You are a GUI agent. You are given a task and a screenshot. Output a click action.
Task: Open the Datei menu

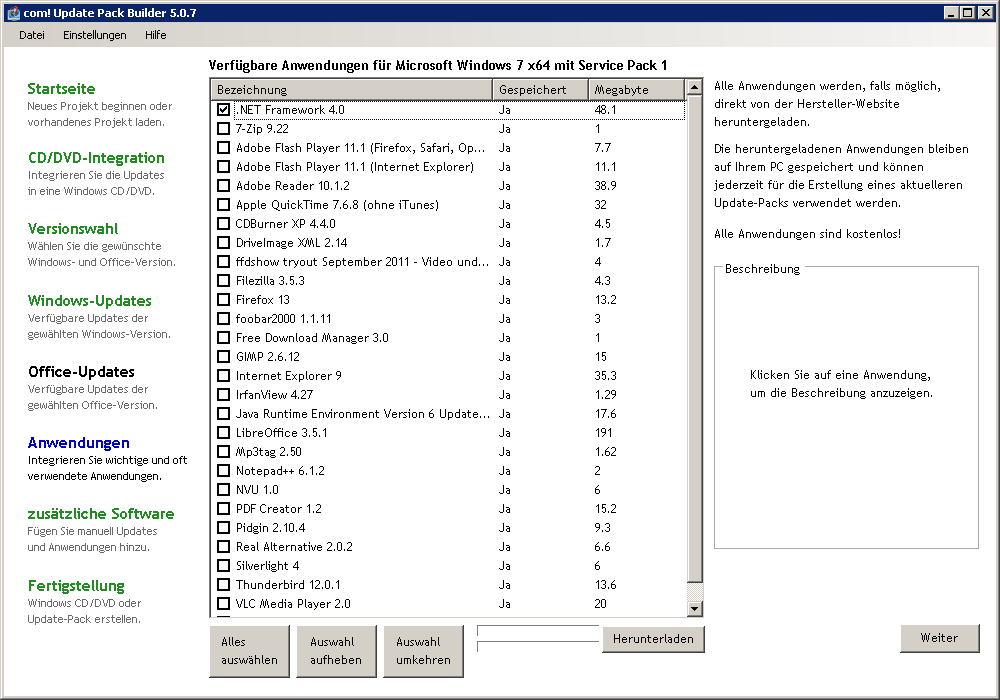[32, 35]
